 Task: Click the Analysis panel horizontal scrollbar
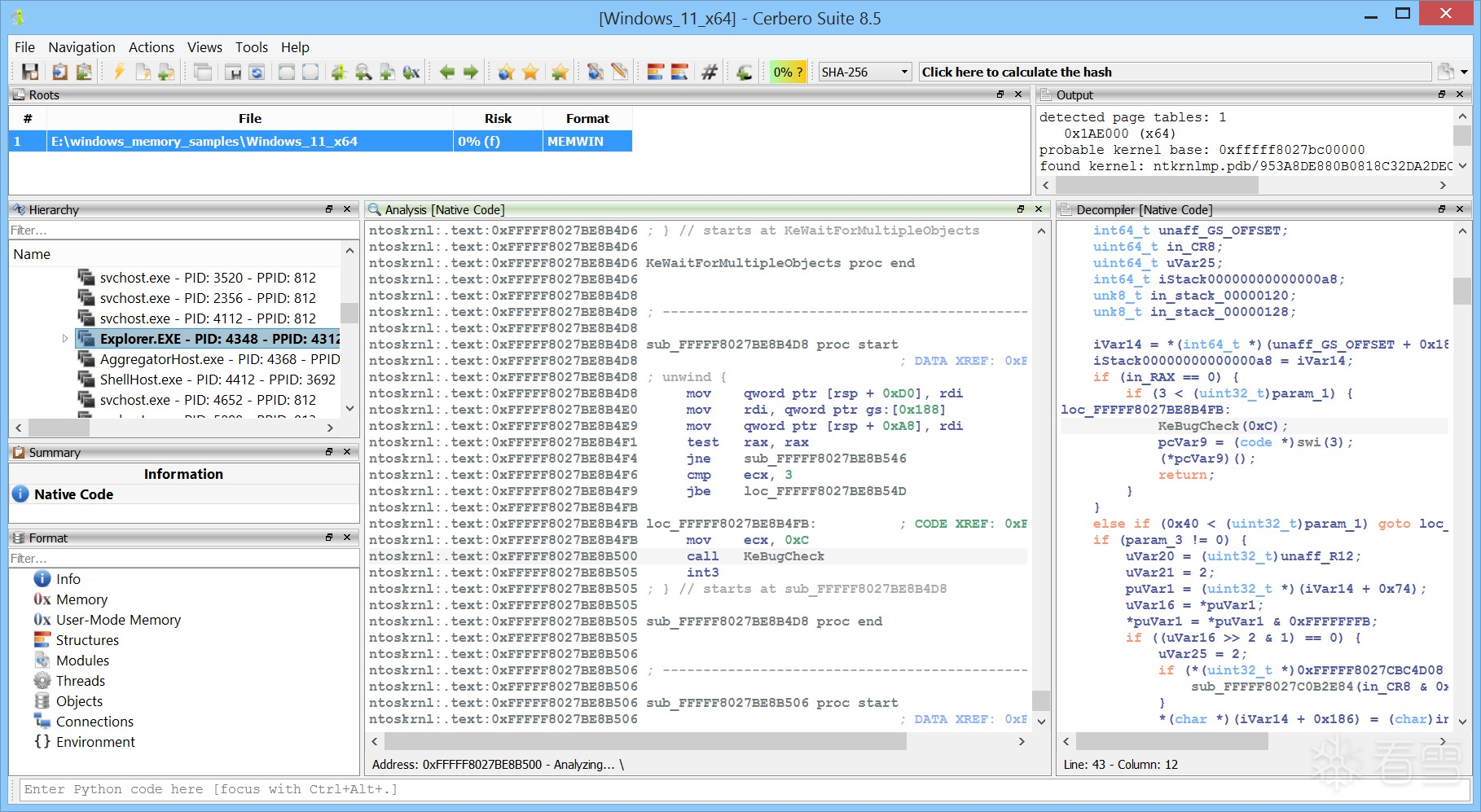click(x=644, y=741)
